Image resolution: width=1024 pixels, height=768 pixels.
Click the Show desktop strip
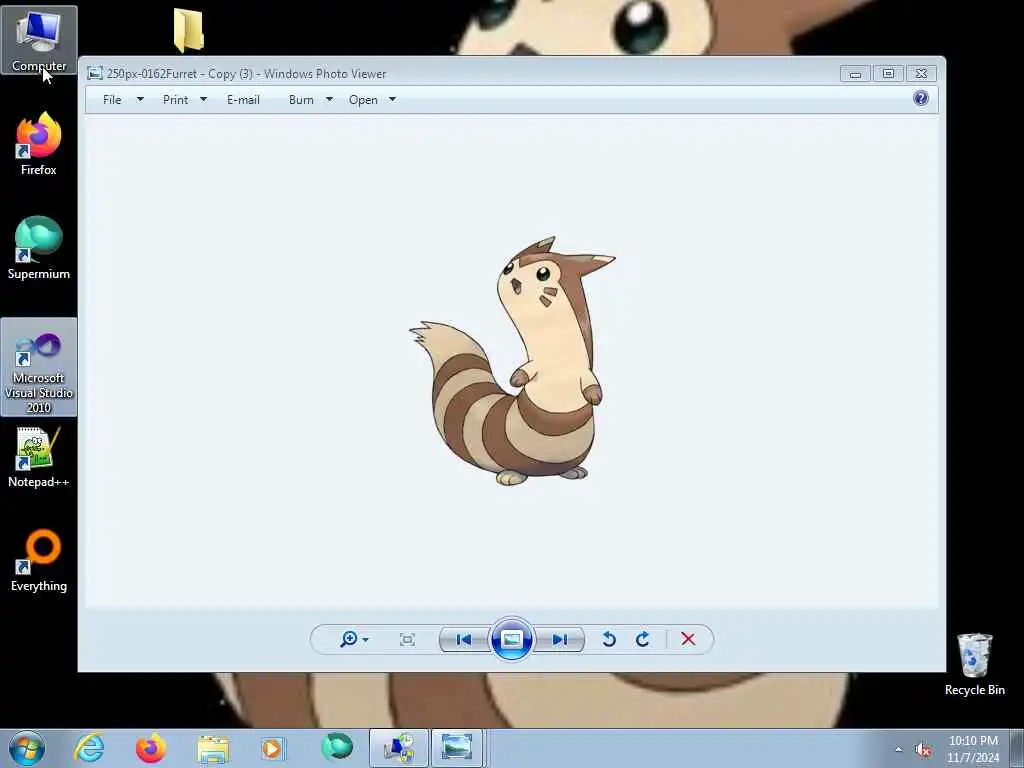(x=1017, y=748)
